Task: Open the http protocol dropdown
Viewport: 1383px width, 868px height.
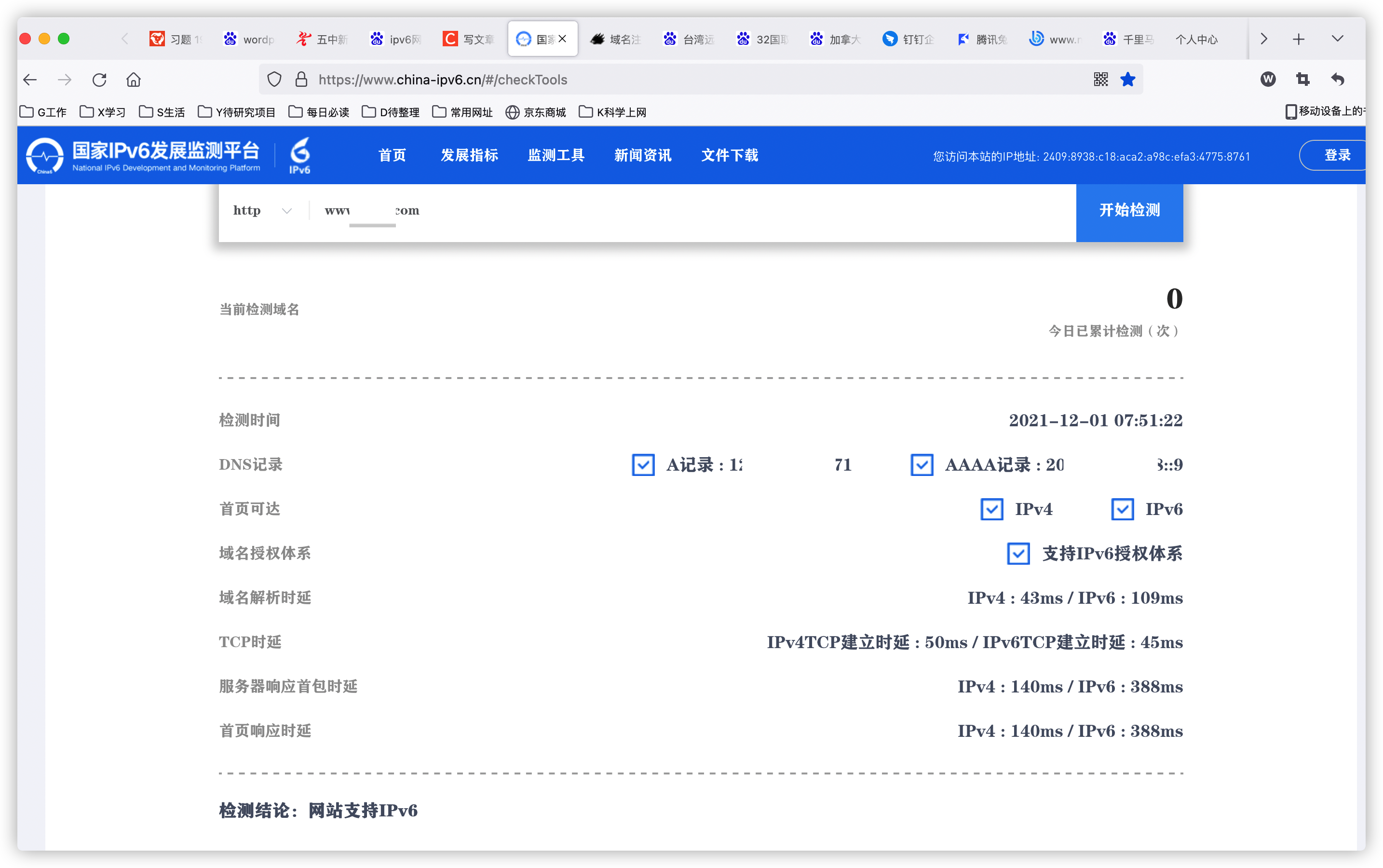Action: pos(262,211)
